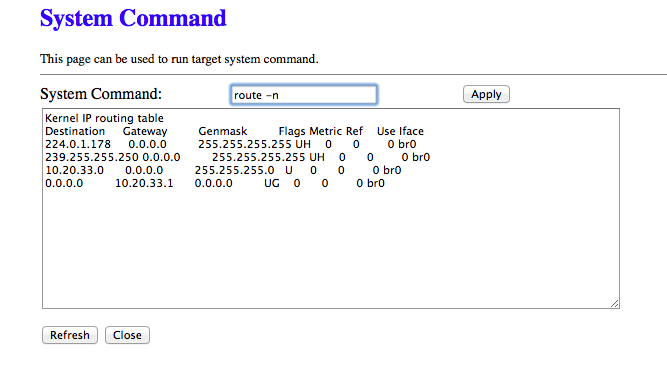This screenshot has width=667, height=368.
Task: Click destination 10.20.33.0 in output
Action: pyautogui.click(x=74, y=170)
